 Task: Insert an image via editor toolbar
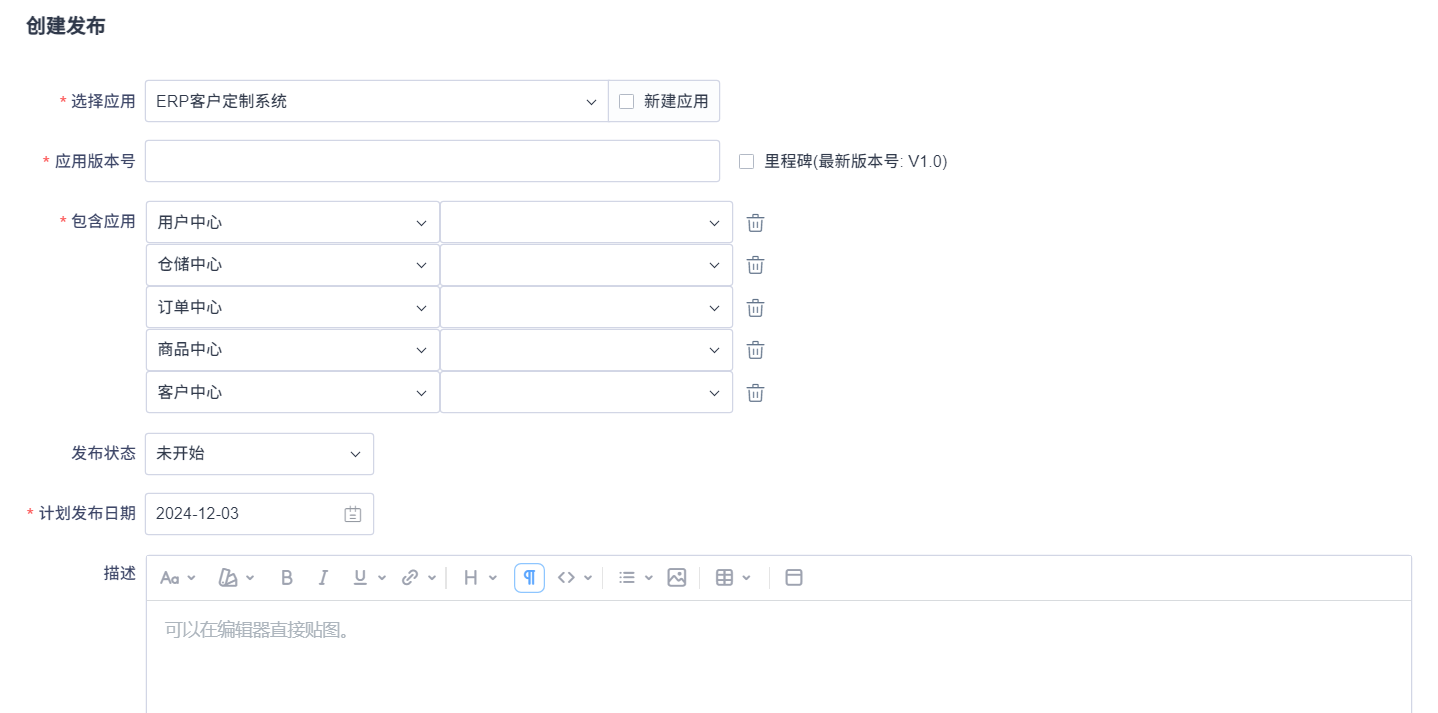pyautogui.click(x=677, y=578)
